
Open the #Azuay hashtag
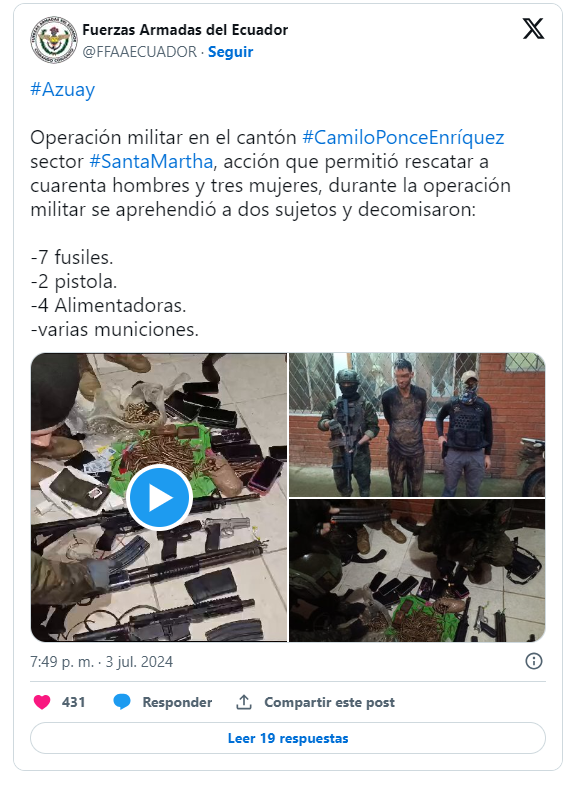coord(63,90)
